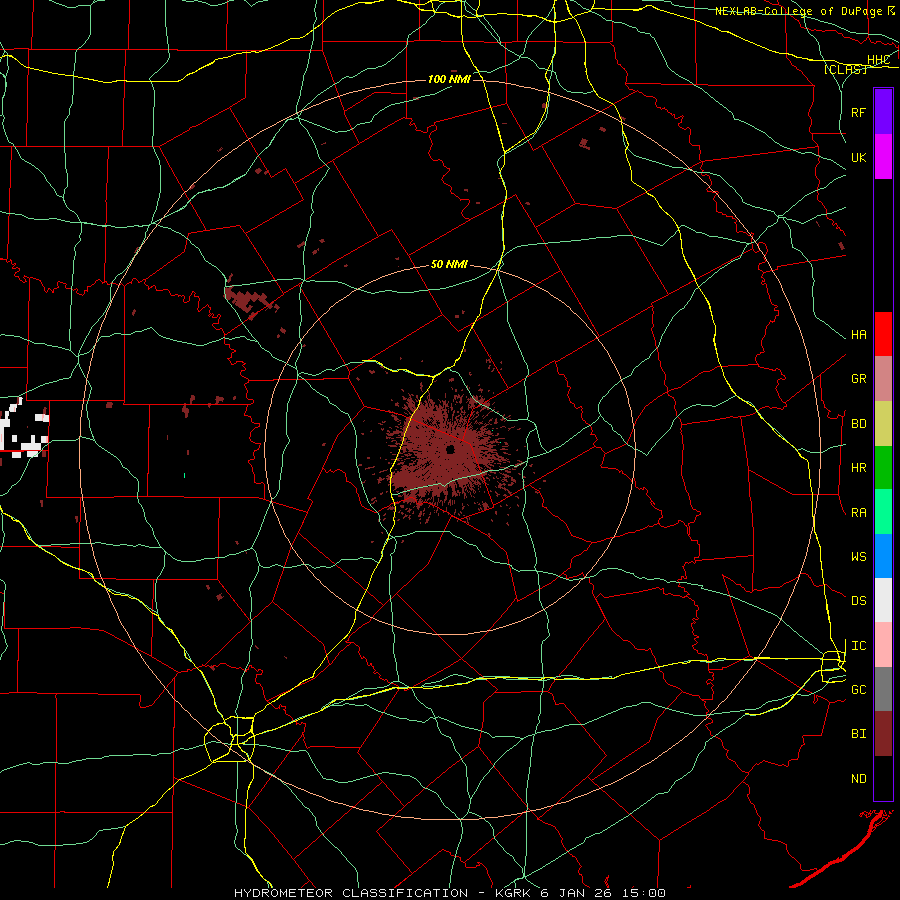Click the RA legend label

[859, 513]
